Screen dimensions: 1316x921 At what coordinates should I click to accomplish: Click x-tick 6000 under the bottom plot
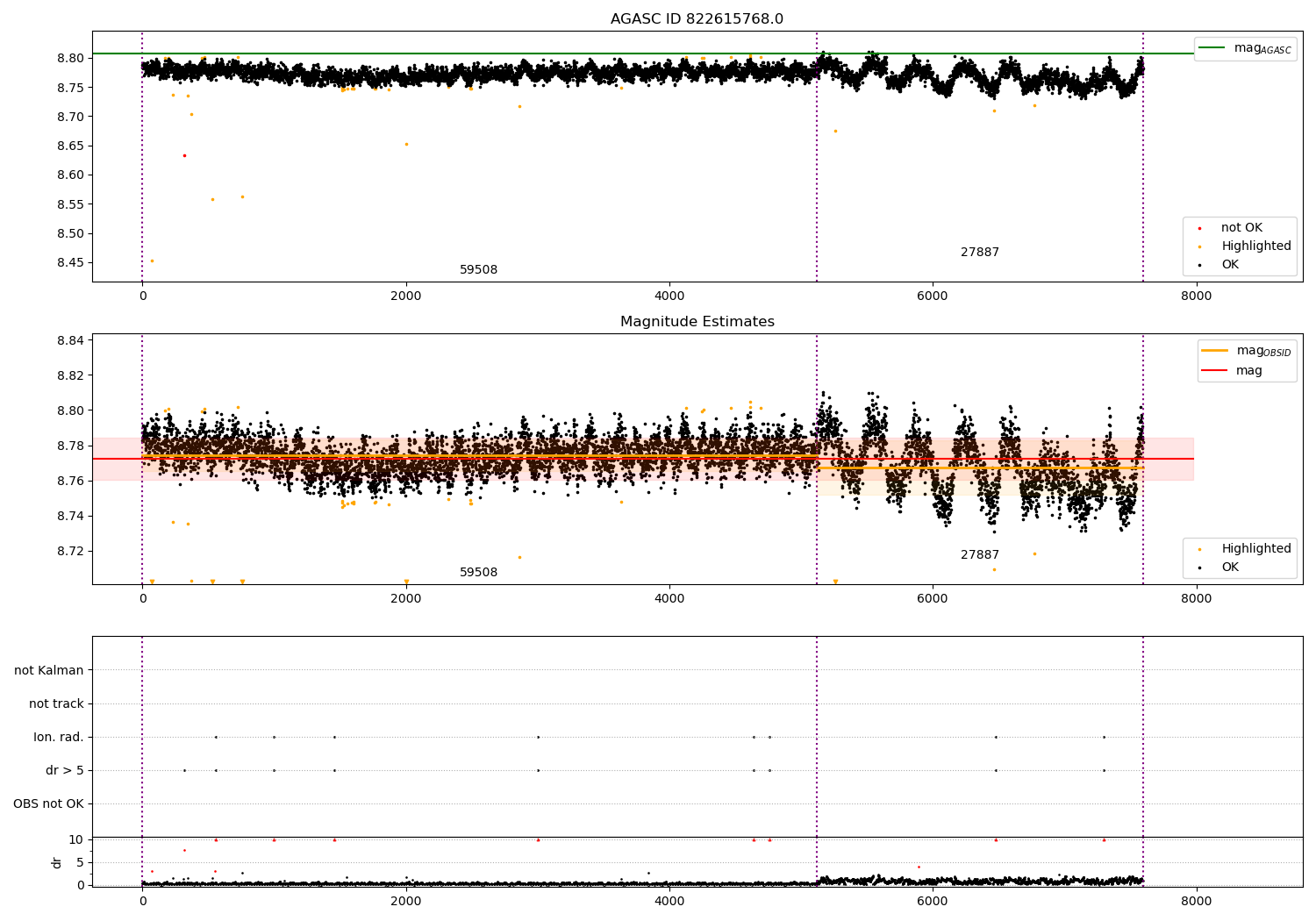tap(933, 901)
